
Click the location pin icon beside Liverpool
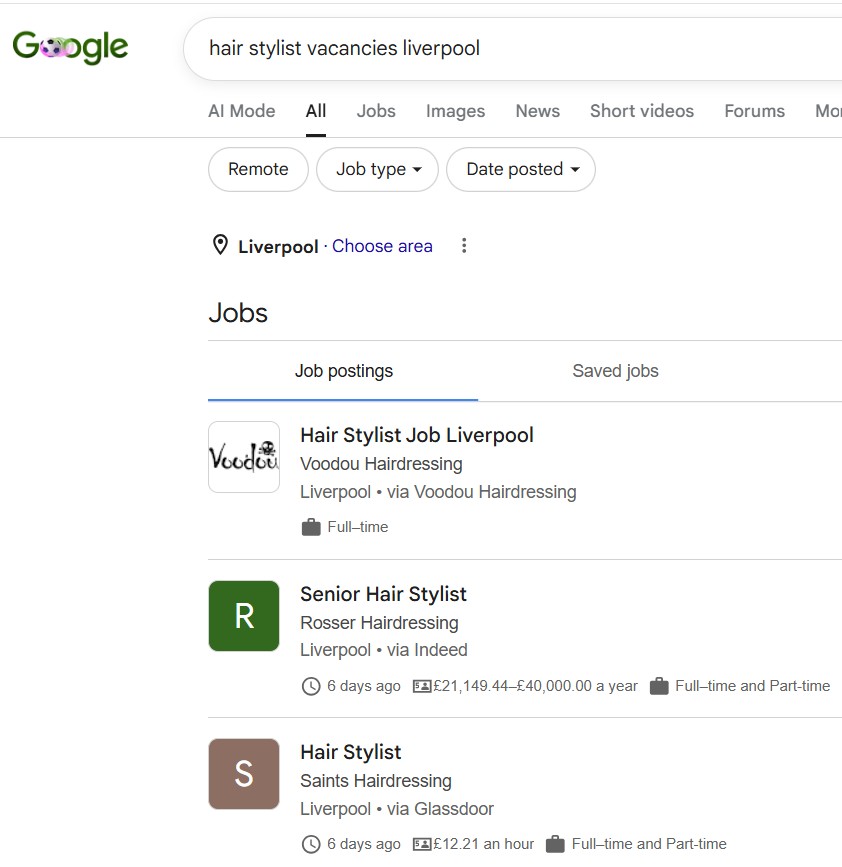pyautogui.click(x=220, y=245)
